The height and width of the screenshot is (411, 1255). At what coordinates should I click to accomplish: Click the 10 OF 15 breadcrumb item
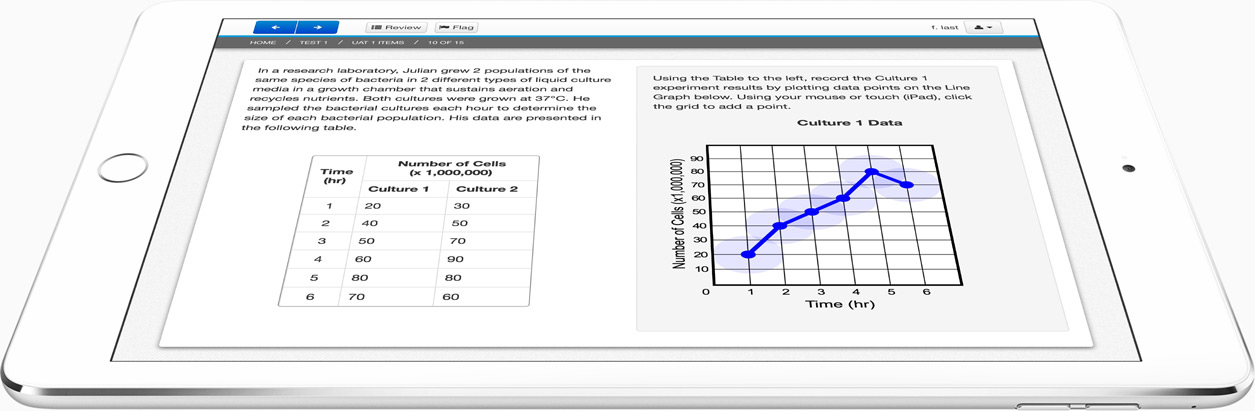(446, 43)
